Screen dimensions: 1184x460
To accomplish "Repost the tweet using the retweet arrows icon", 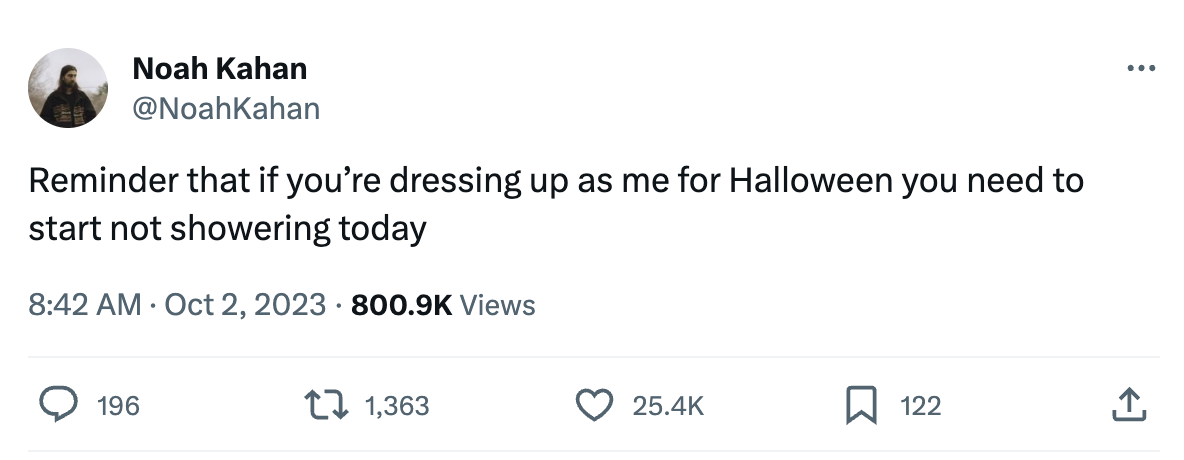I will tap(325, 405).
